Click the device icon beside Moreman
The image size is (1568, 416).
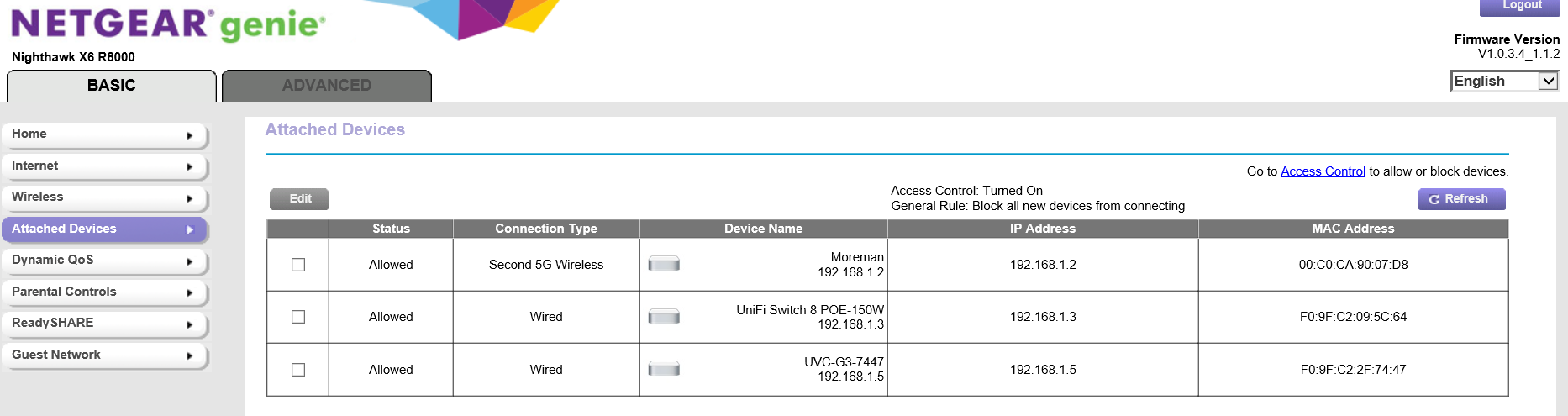664,265
